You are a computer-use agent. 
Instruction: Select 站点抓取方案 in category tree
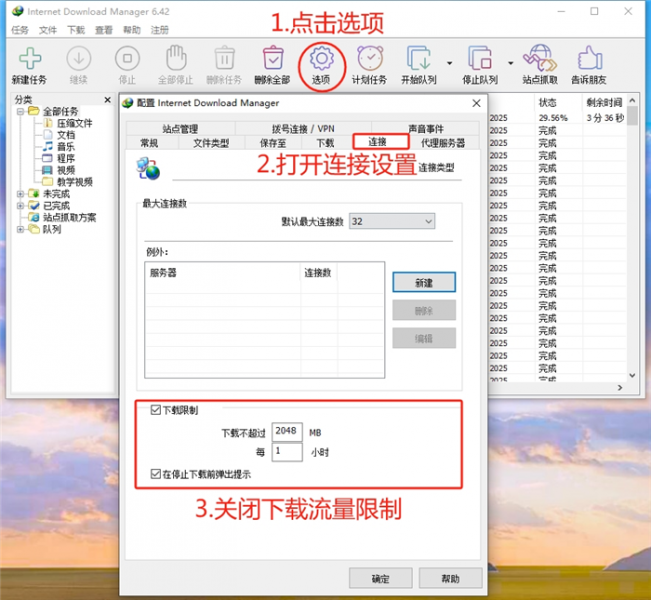(69, 217)
